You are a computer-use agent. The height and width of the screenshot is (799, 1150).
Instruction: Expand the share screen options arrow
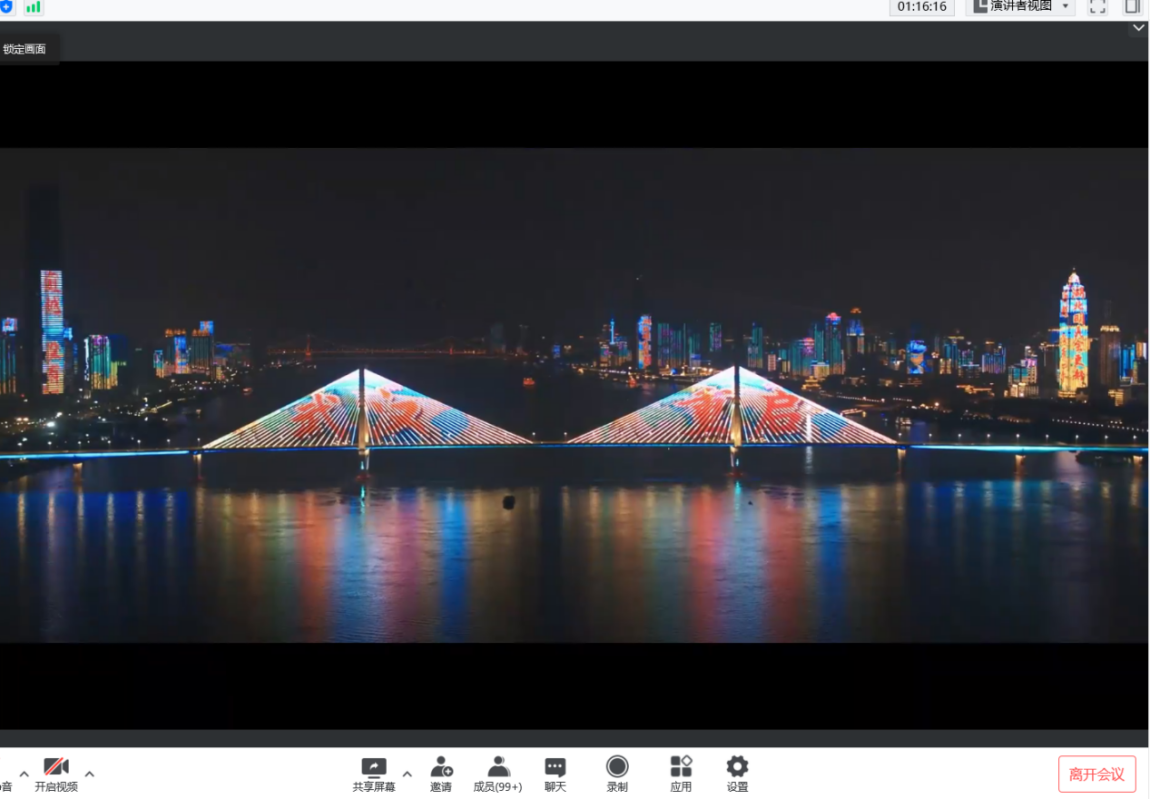point(407,774)
